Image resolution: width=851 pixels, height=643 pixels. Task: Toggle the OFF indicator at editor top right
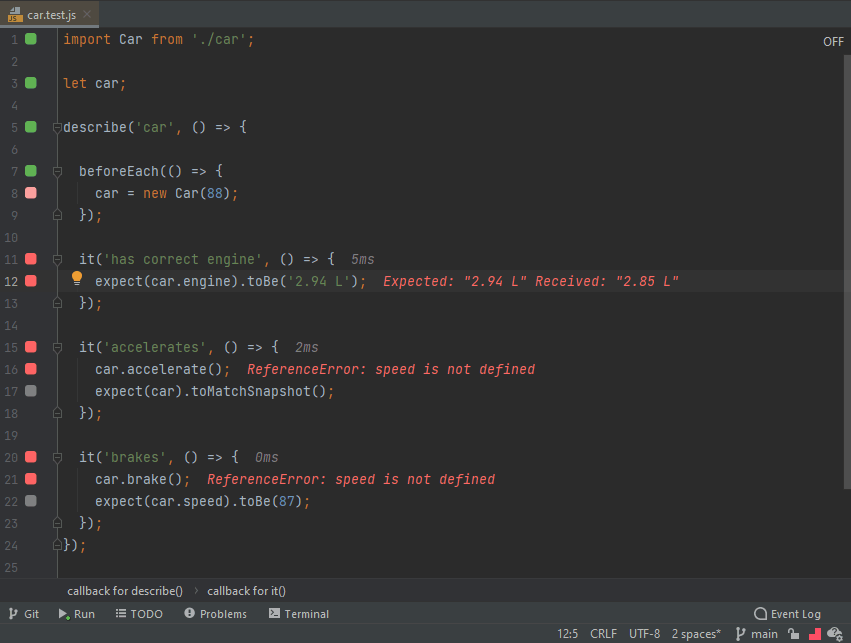(x=833, y=42)
